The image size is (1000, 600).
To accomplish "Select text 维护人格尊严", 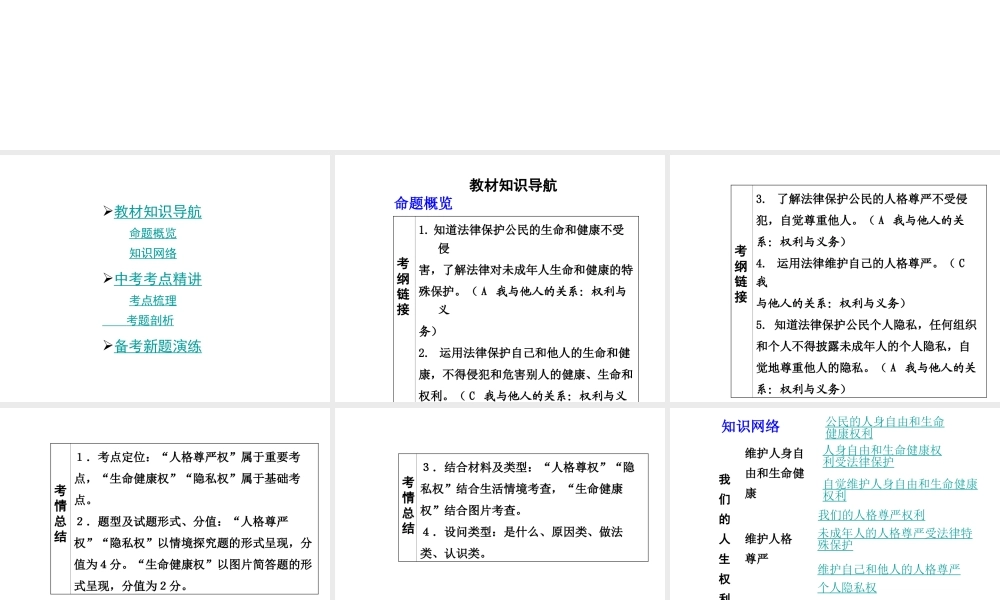I will pyautogui.click(x=768, y=548).
